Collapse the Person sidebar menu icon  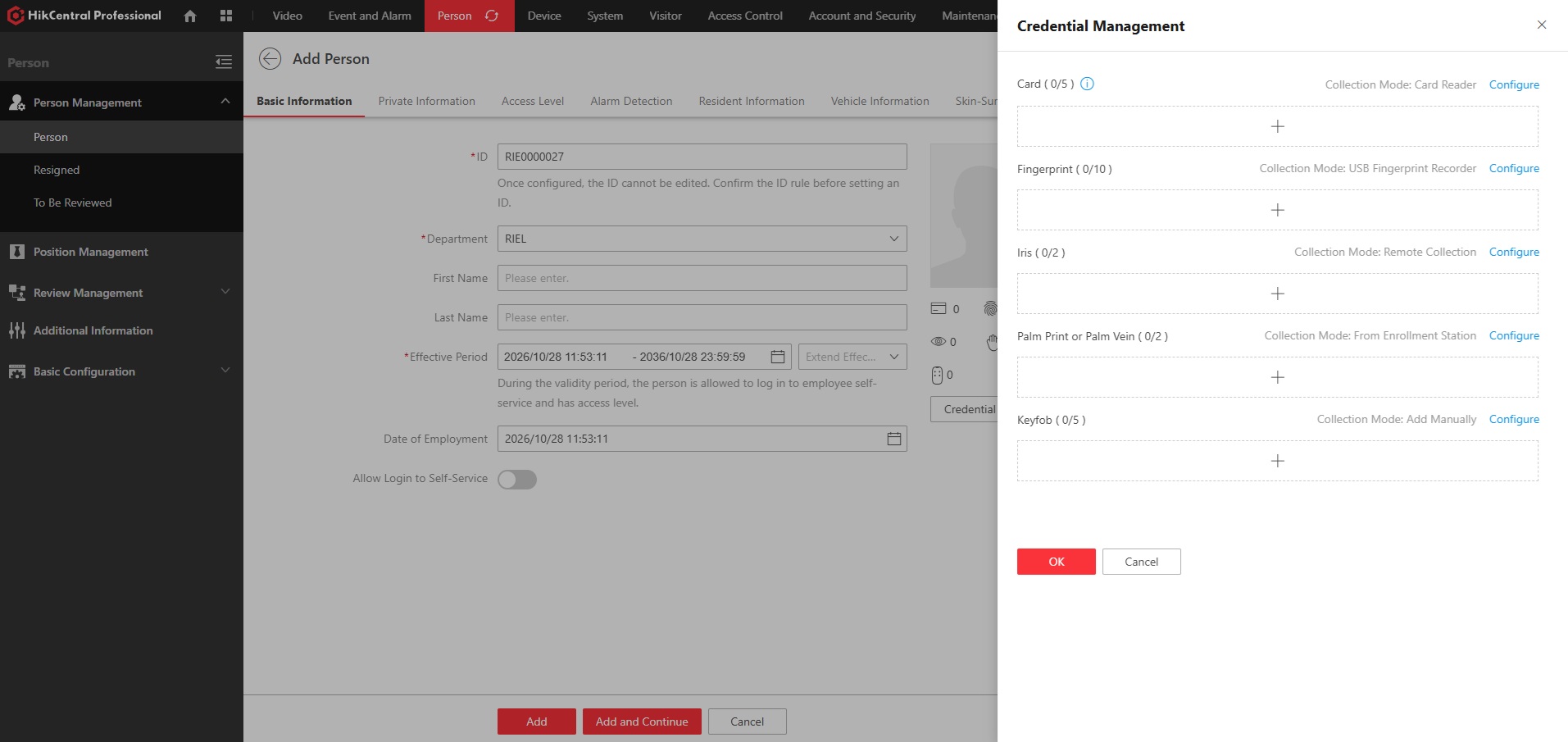[x=224, y=62]
